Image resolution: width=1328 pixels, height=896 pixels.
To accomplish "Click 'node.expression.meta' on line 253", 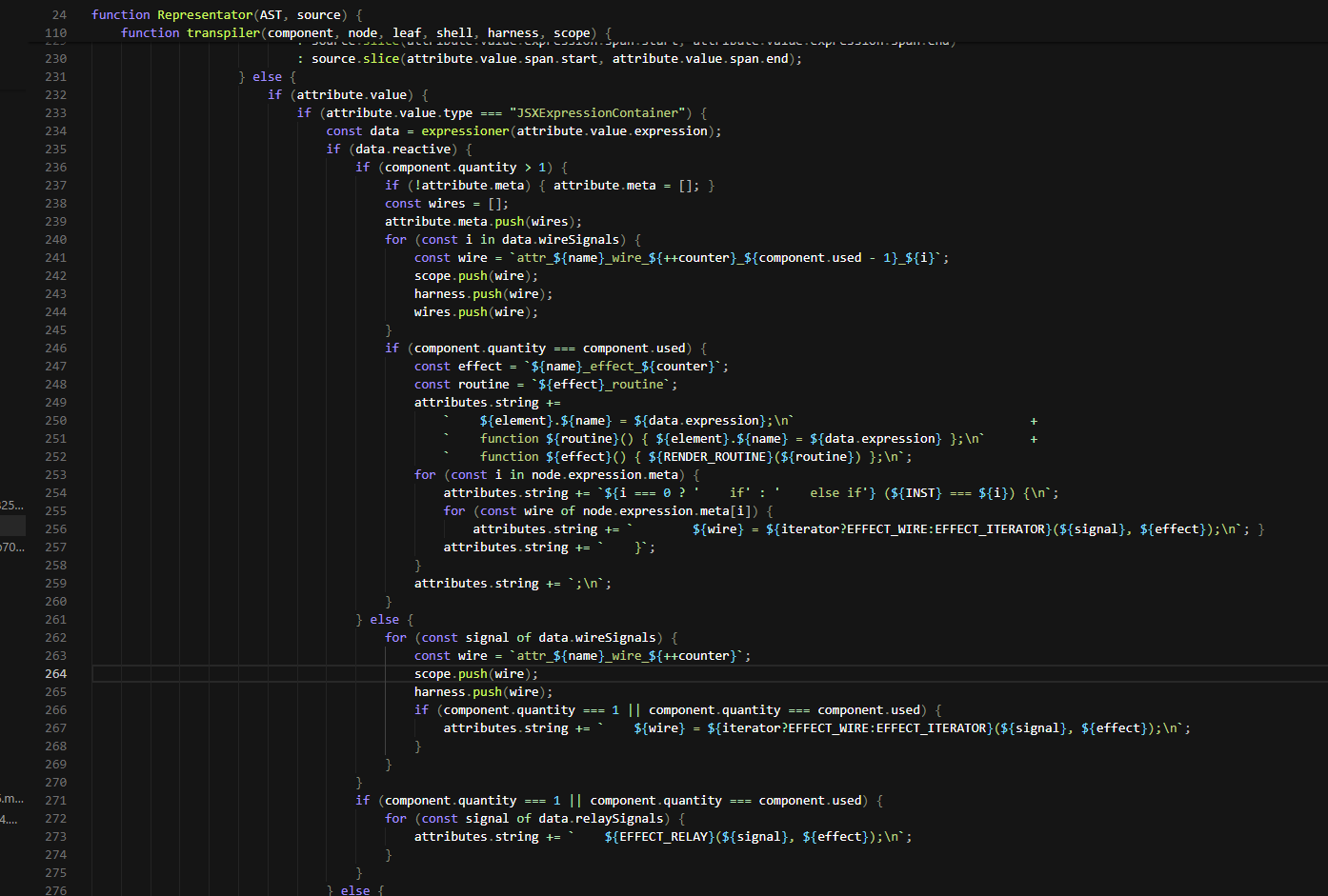I will tap(606, 474).
